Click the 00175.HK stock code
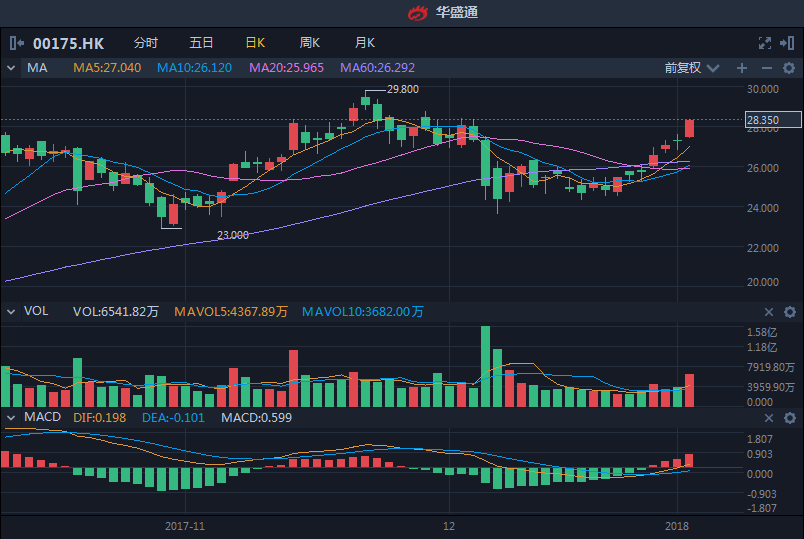The height and width of the screenshot is (539, 804). [x=68, y=43]
